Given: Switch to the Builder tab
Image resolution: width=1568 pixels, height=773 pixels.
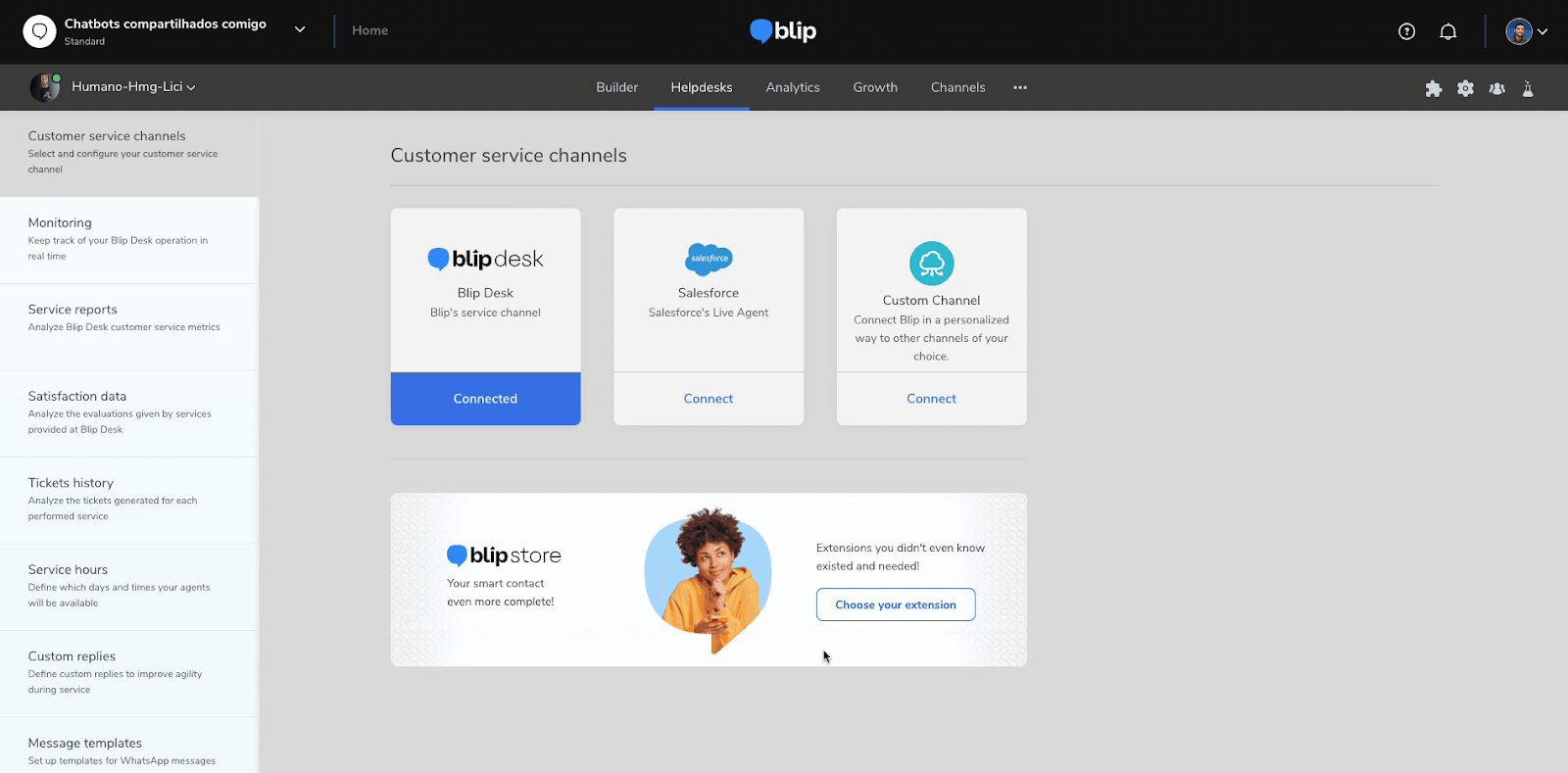Looking at the screenshot, I should point(616,87).
